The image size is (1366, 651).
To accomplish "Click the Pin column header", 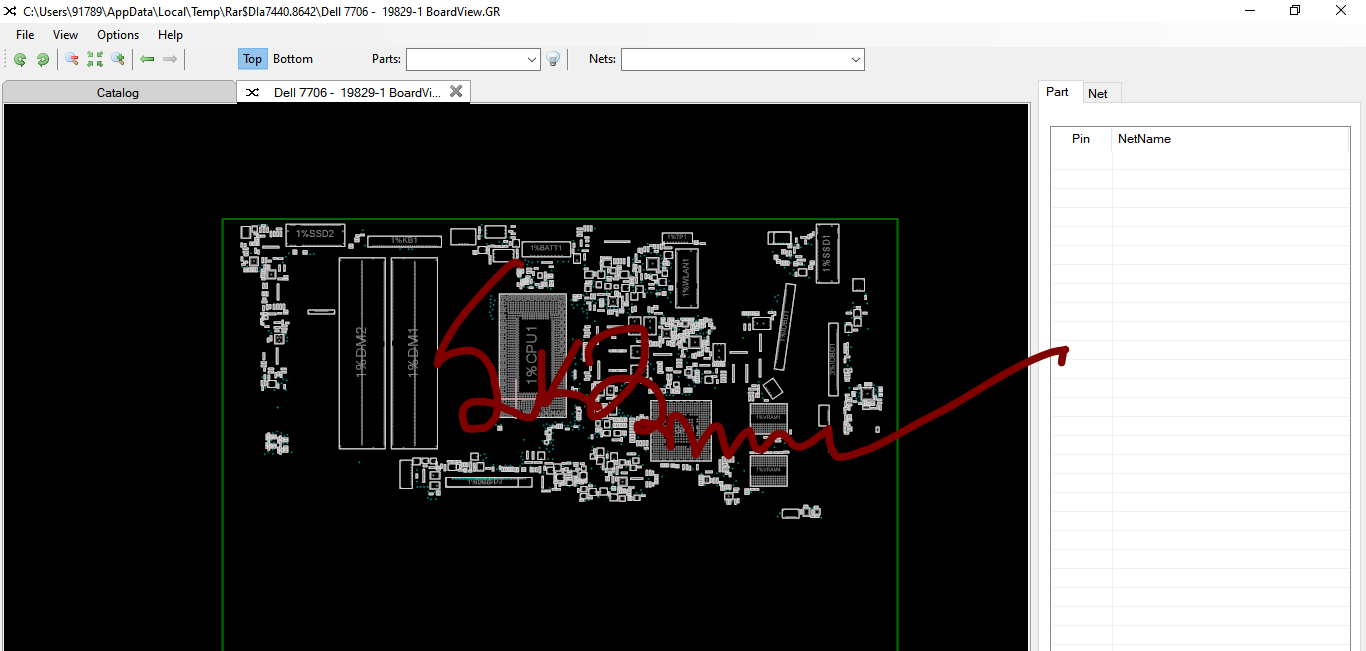I will point(1081,139).
